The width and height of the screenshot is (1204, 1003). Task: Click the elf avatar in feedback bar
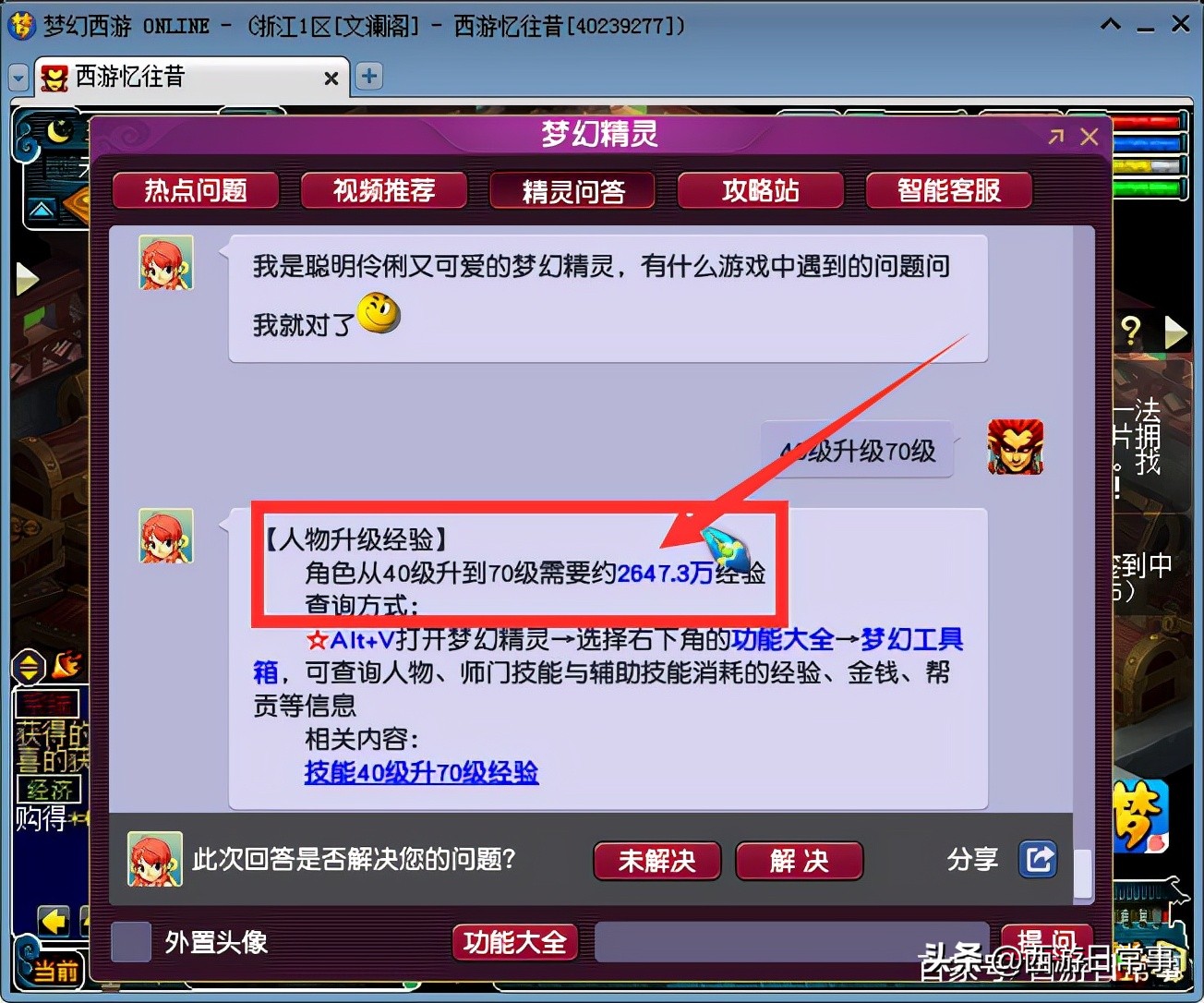155,859
